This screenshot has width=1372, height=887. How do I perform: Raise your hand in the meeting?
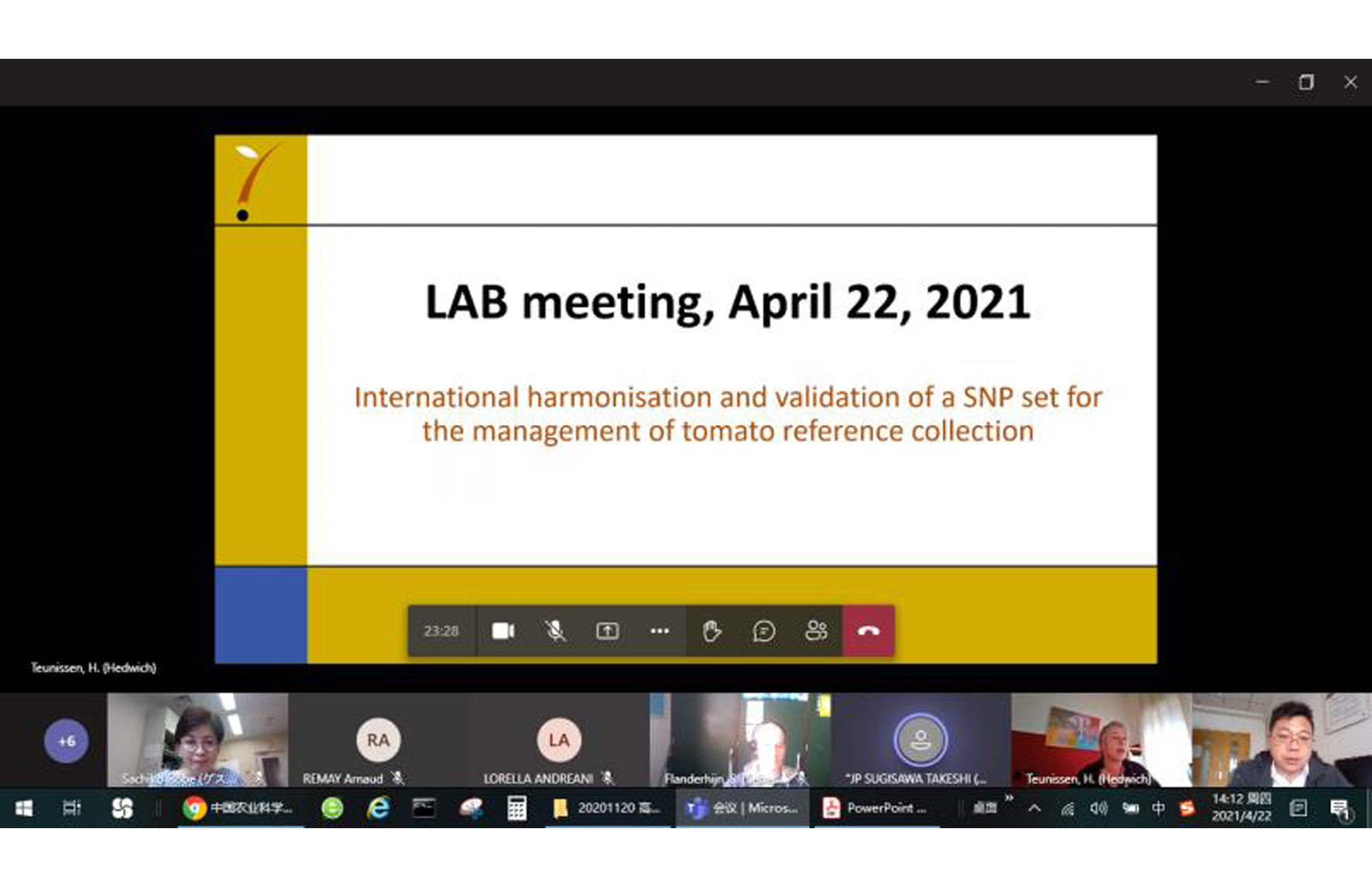(712, 631)
